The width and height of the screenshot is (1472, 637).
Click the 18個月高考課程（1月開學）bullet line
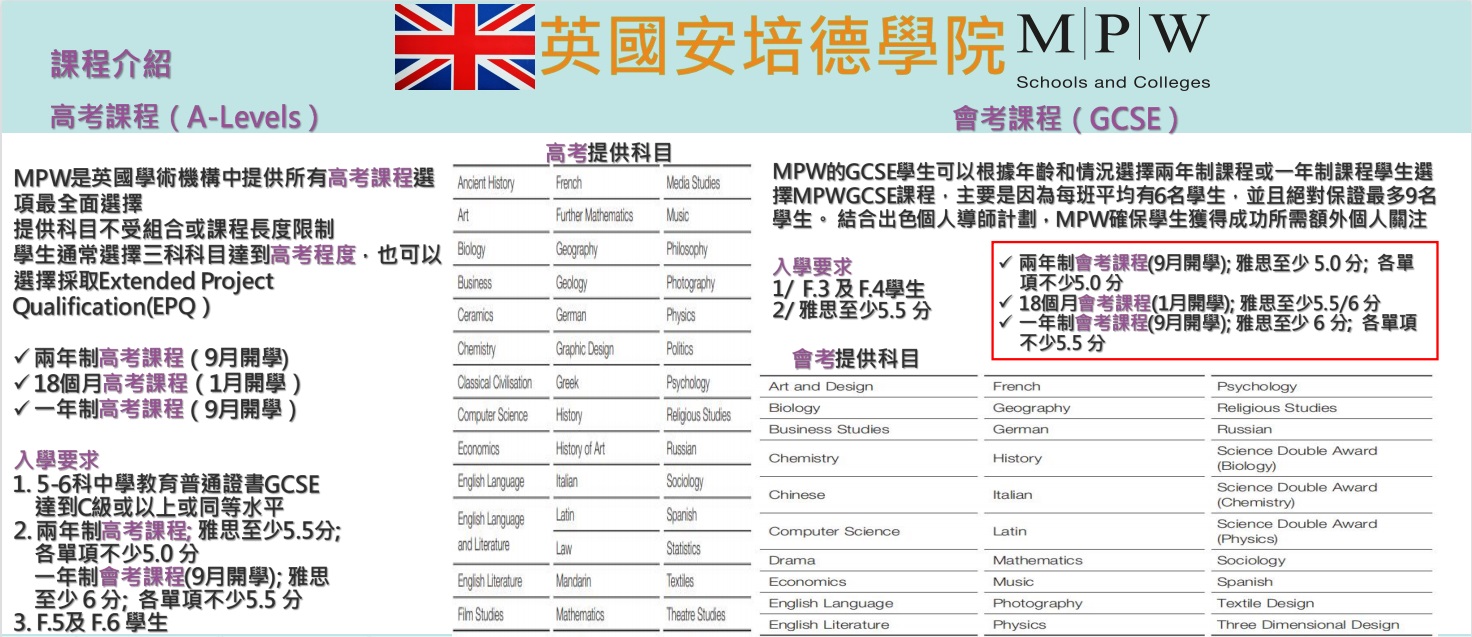[x=157, y=383]
